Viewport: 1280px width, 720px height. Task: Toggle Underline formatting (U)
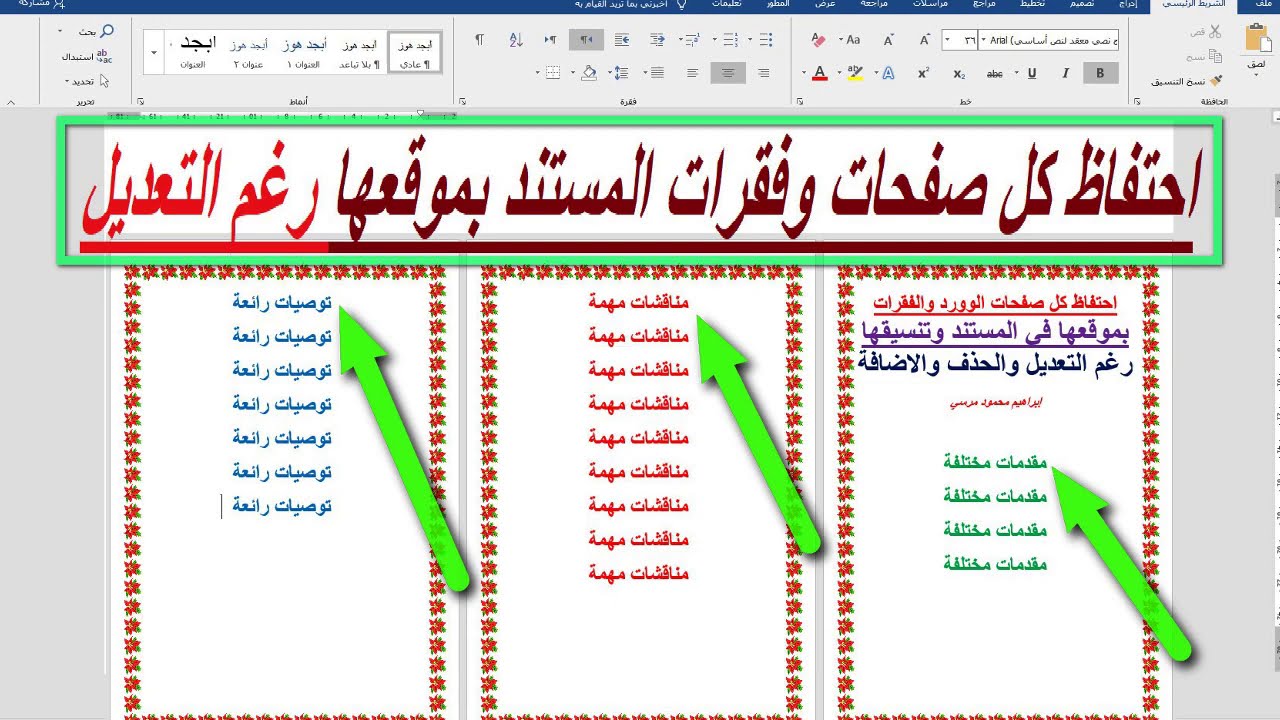click(x=1032, y=73)
